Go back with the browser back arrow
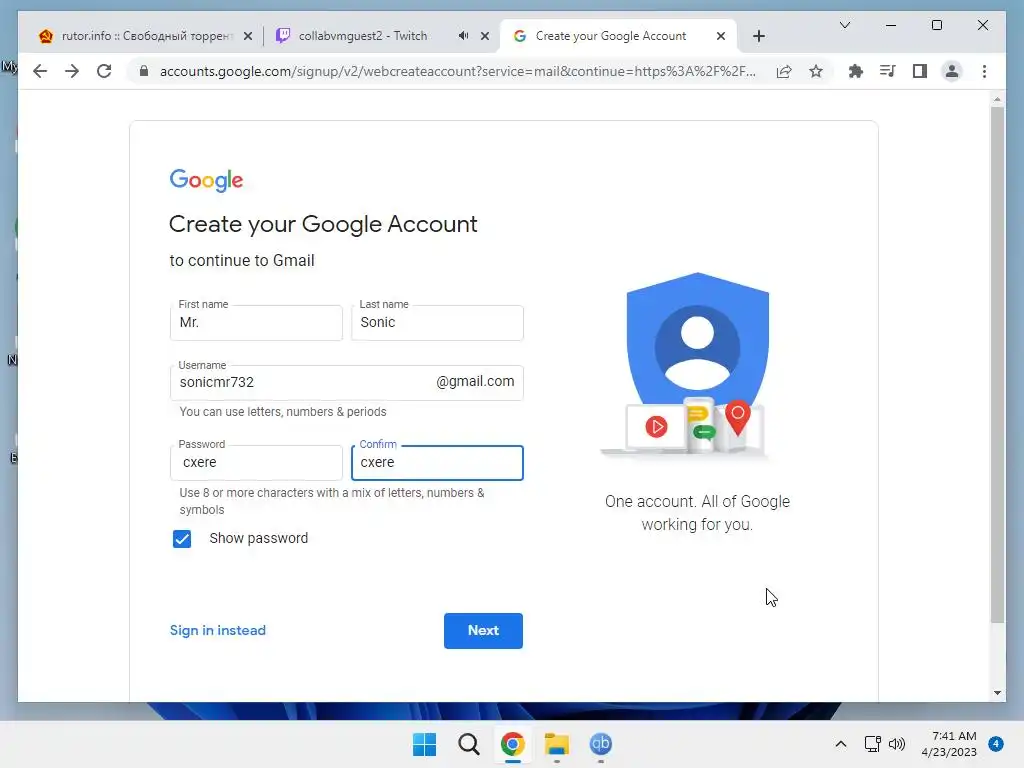Viewport: 1024px width, 768px height. click(x=40, y=71)
